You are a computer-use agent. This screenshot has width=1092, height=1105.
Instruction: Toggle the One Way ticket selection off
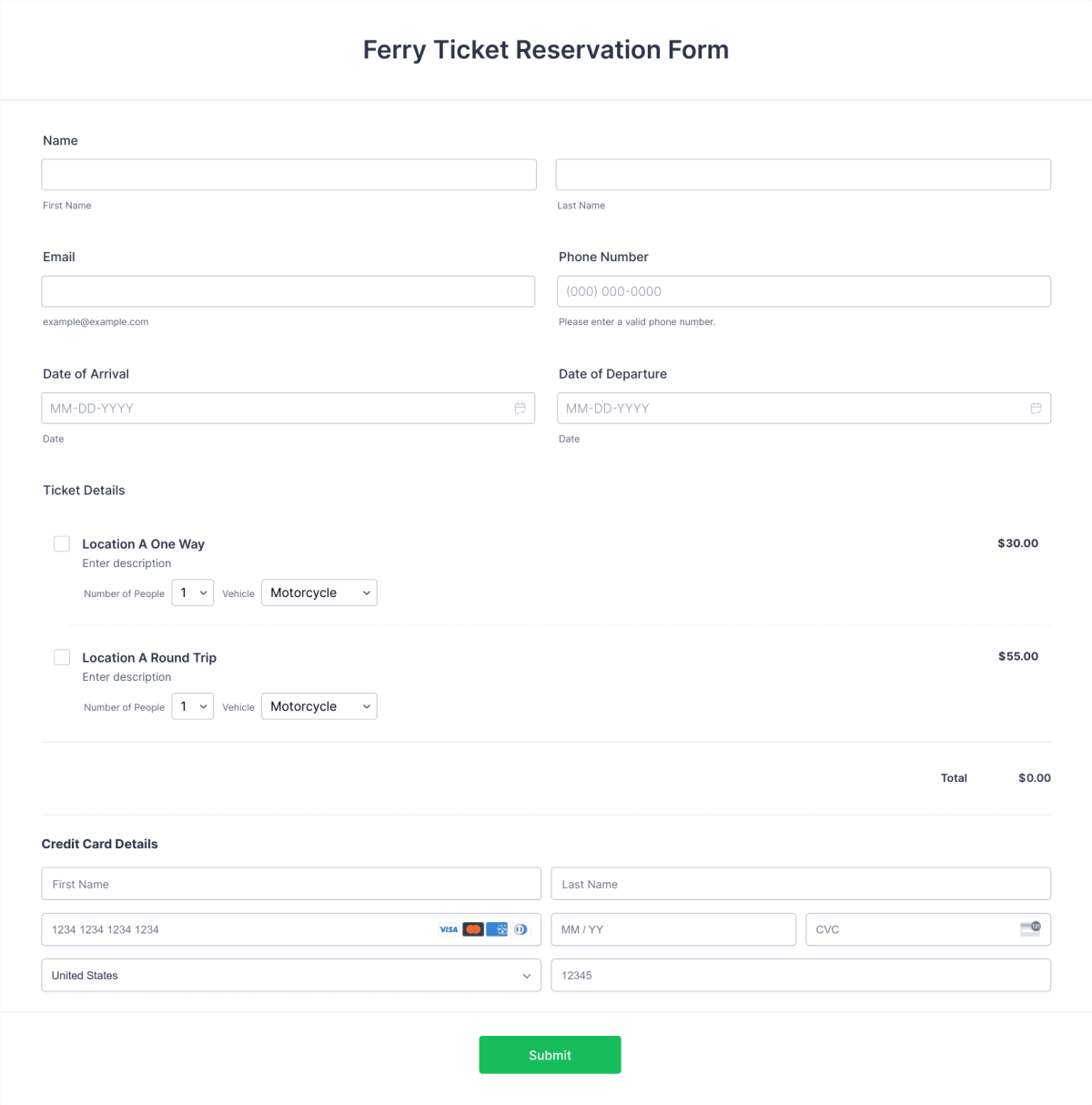tap(62, 543)
